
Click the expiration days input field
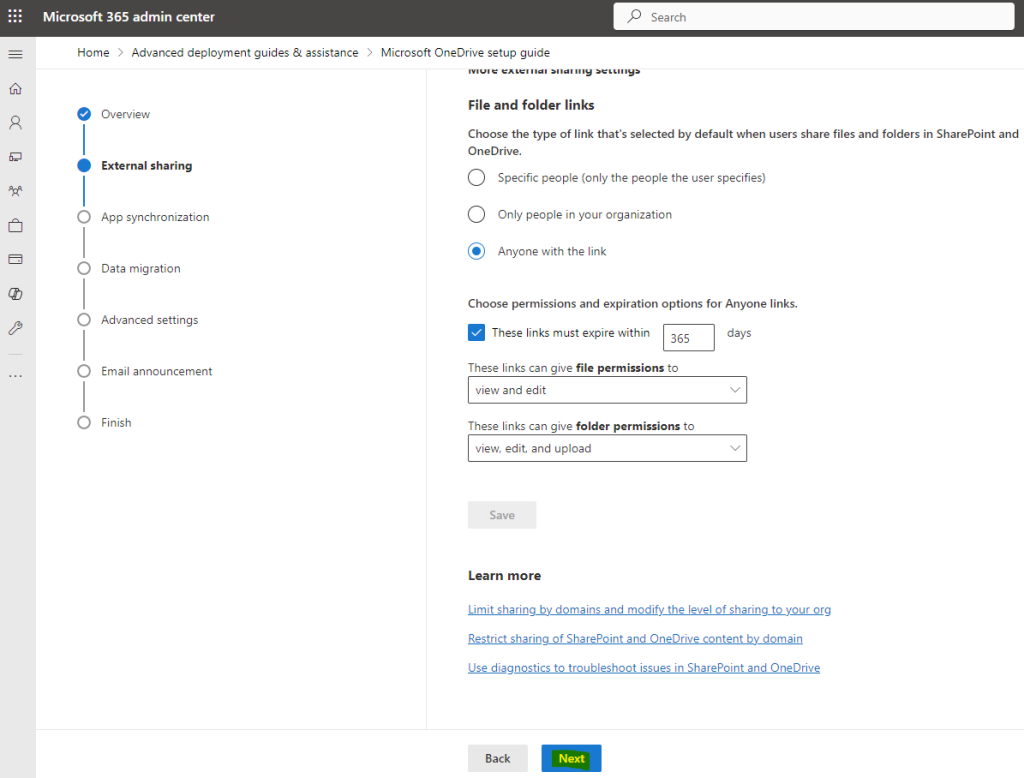click(688, 338)
